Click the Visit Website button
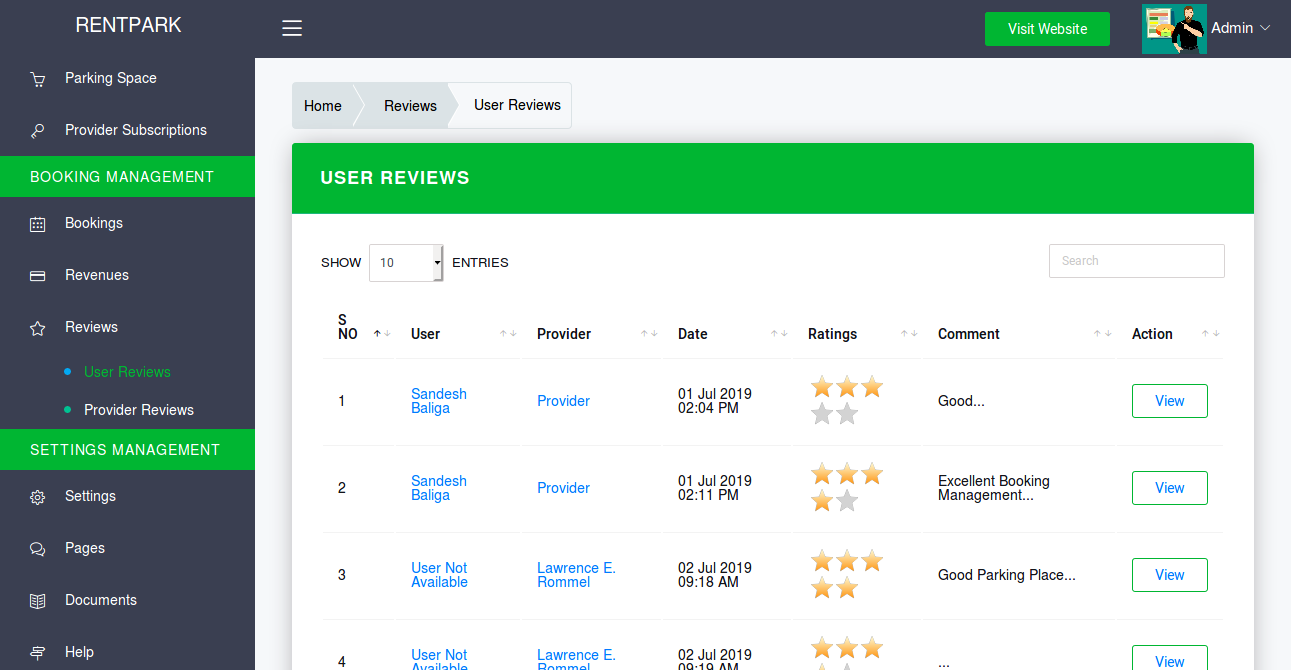1291x670 pixels. pyautogui.click(x=1047, y=29)
